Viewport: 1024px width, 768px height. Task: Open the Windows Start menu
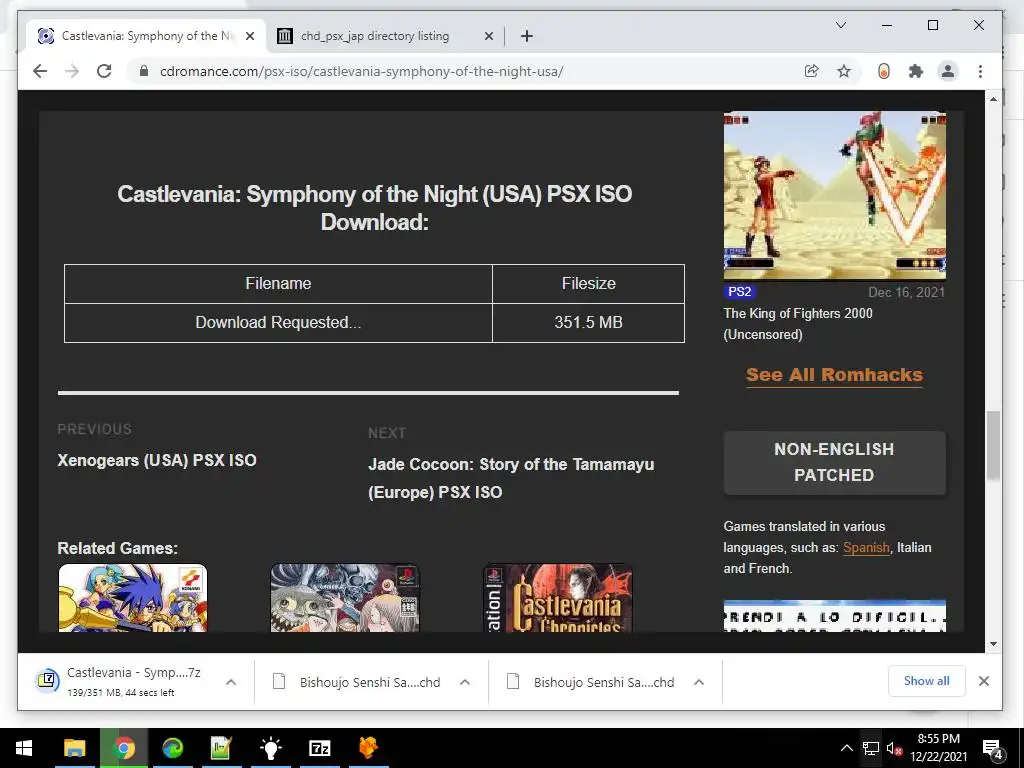(x=24, y=748)
